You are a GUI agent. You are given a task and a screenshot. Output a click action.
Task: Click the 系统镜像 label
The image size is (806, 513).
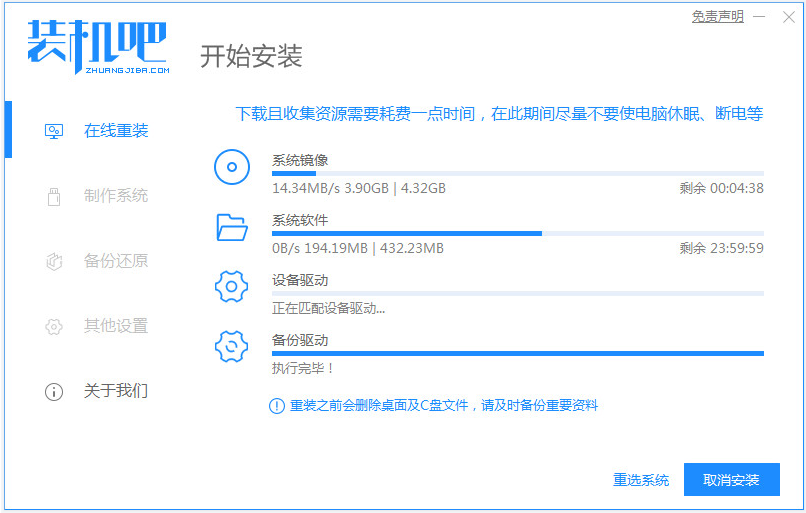[300, 160]
